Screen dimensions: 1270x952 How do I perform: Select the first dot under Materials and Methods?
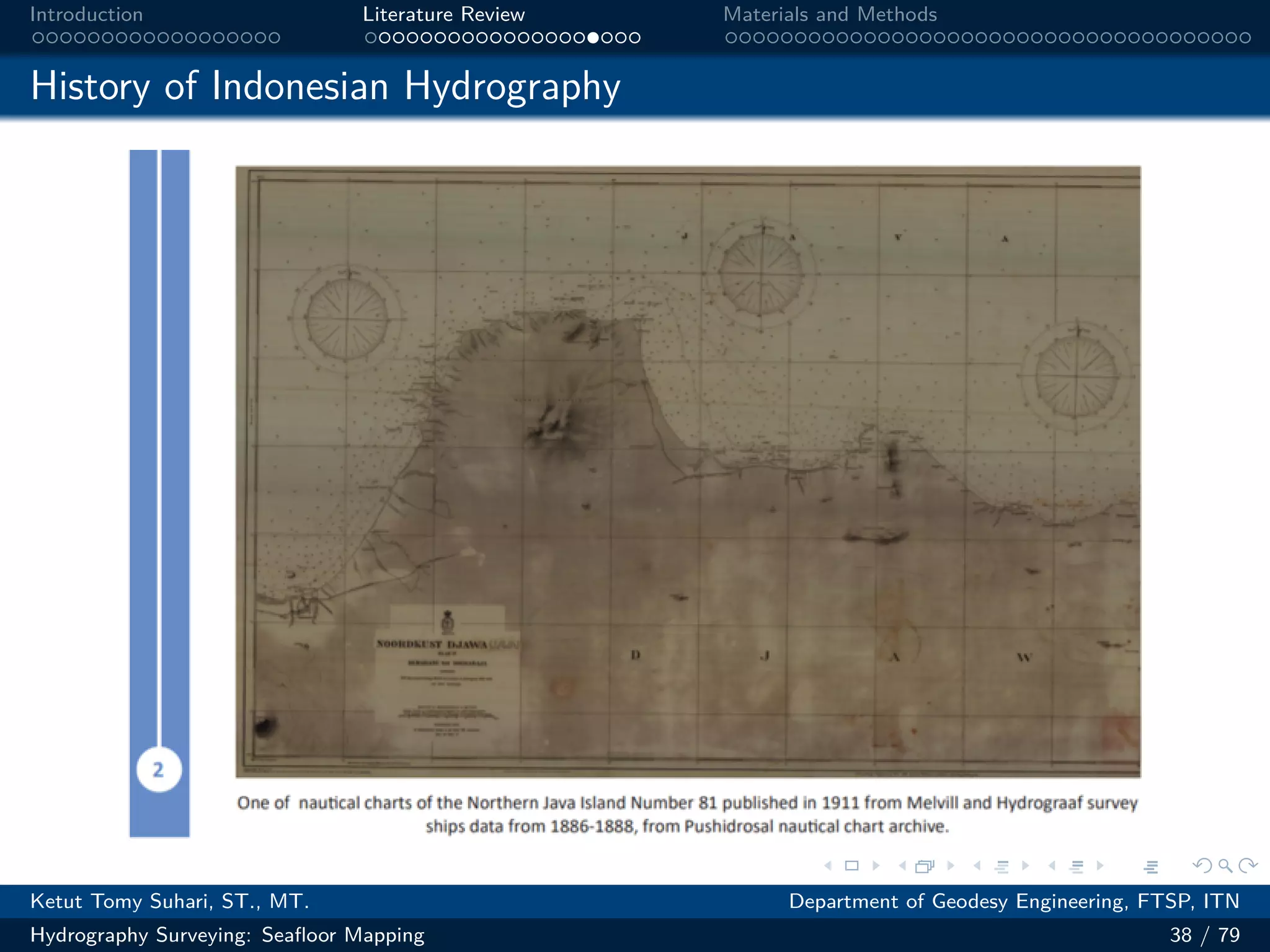click(x=731, y=38)
